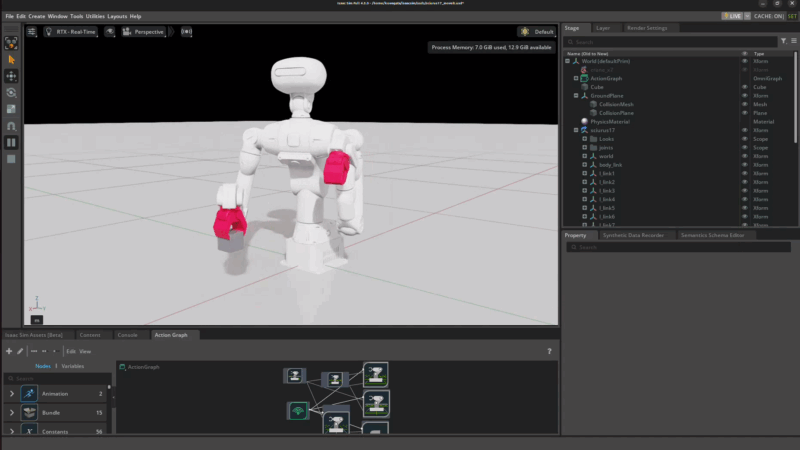800x450 pixels.
Task: Activate the Move tool in the toolbar
Action: [11, 76]
